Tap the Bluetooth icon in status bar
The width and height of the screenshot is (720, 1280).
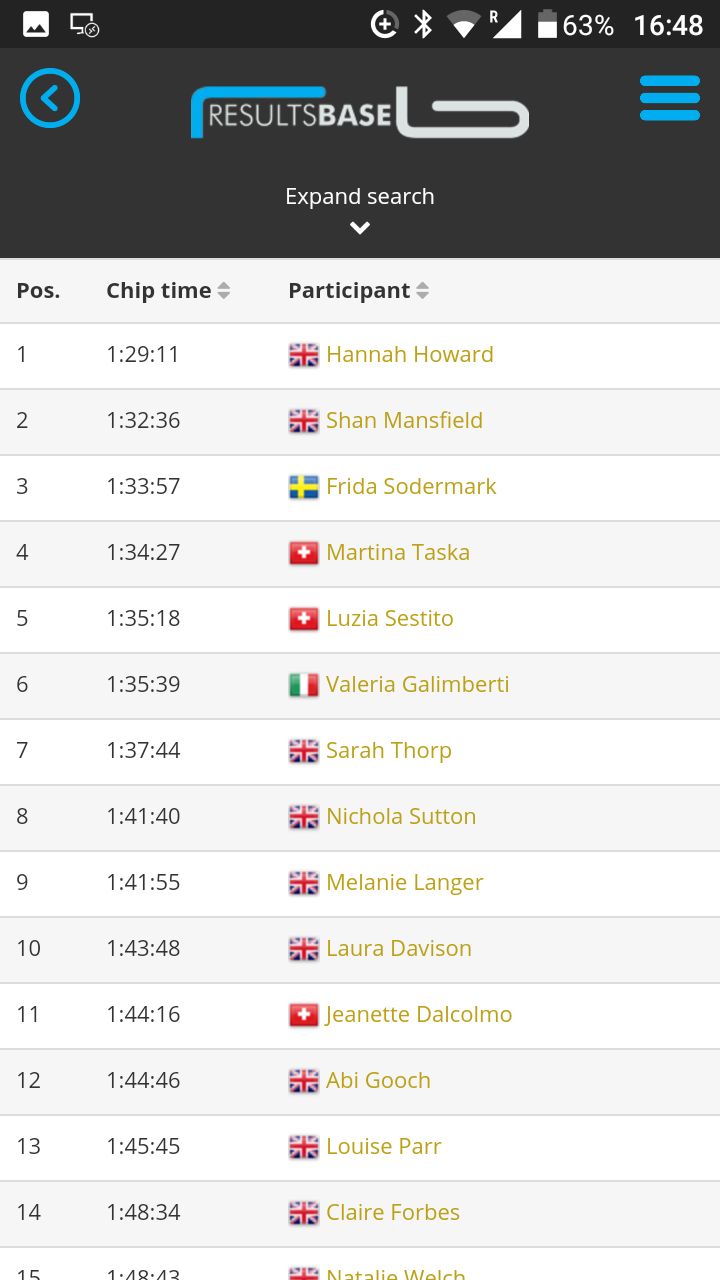(423, 24)
